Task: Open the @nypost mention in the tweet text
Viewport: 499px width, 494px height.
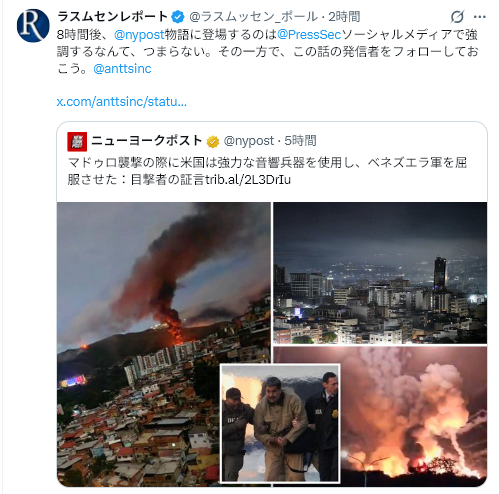Action: (x=139, y=34)
